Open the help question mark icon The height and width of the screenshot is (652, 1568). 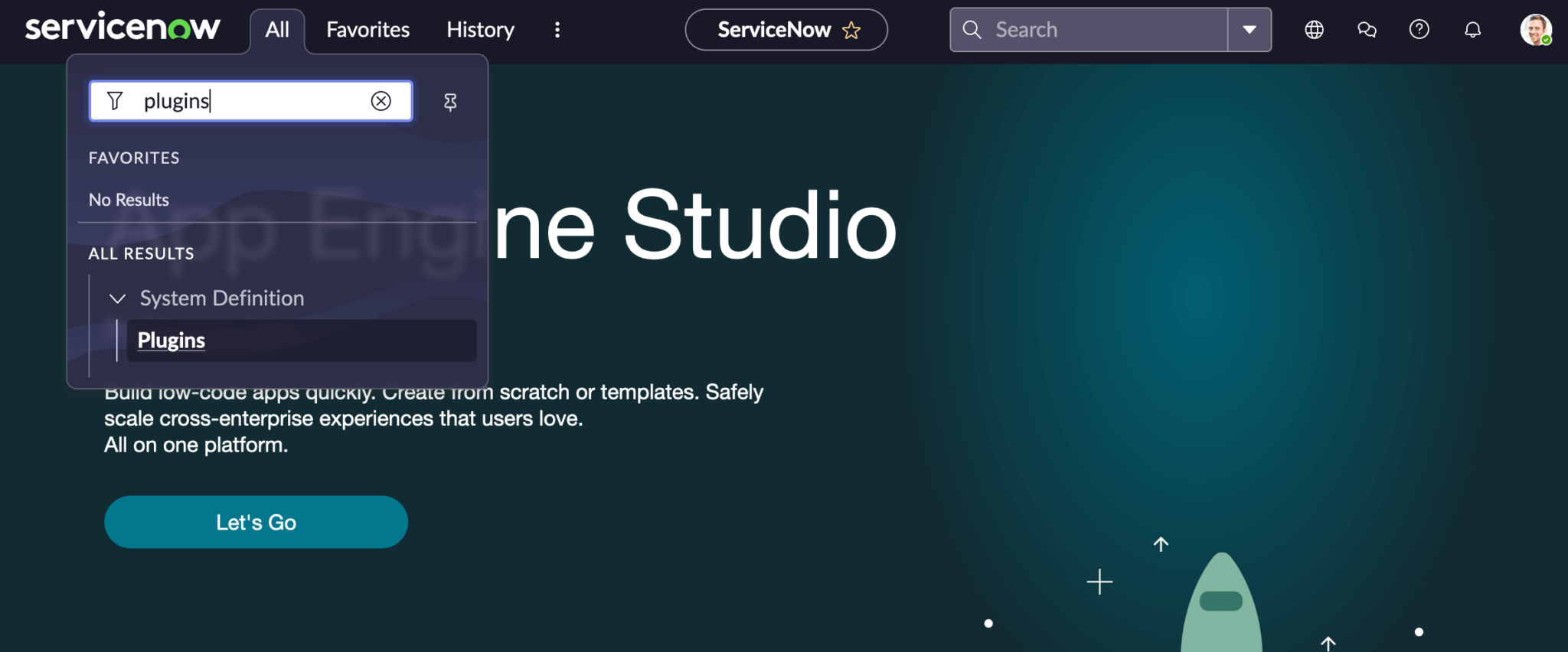coord(1419,30)
